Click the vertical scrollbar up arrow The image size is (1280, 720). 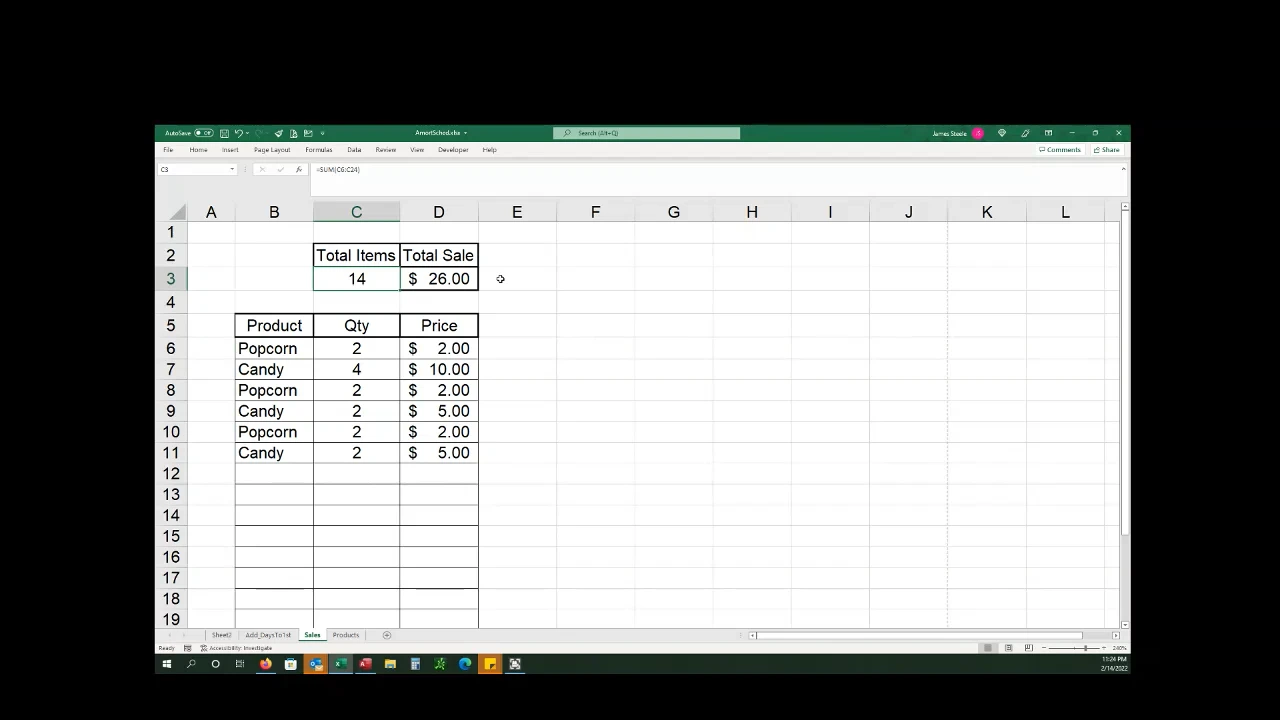[1125, 207]
